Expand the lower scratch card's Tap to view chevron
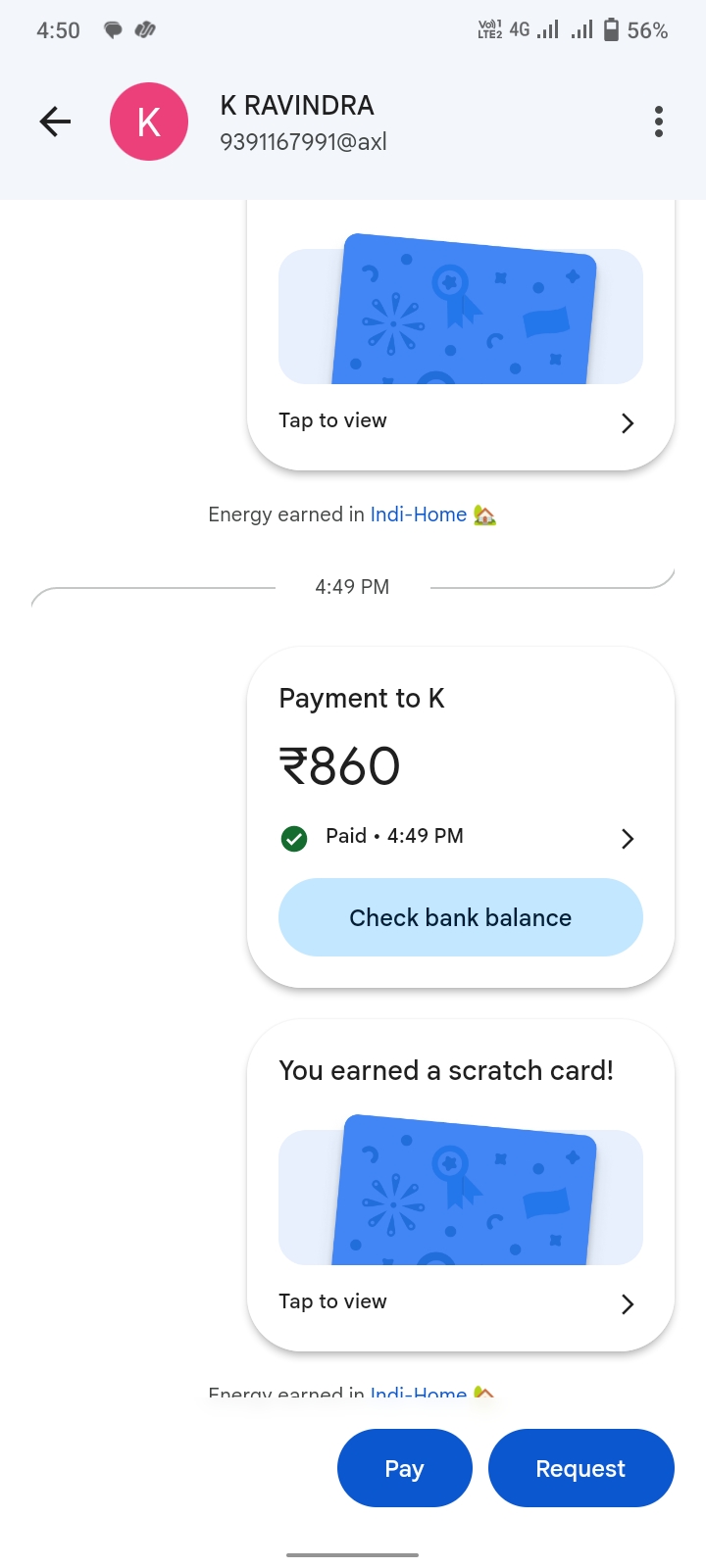Image resolution: width=706 pixels, height=1568 pixels. [x=628, y=1304]
